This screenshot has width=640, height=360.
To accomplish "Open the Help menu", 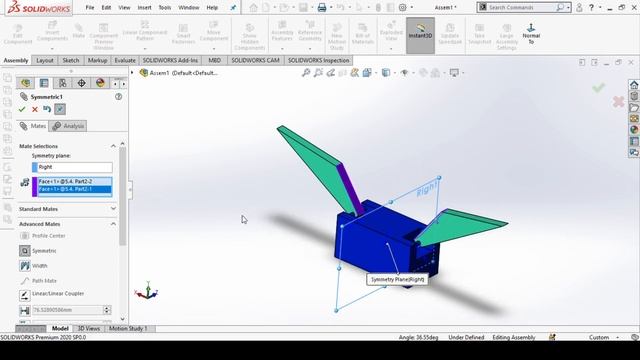I will pyautogui.click(x=212, y=7).
